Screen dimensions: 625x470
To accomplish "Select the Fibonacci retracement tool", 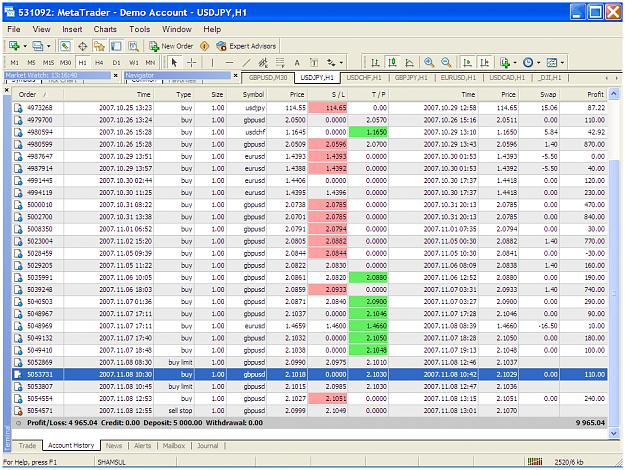I will click(x=280, y=63).
